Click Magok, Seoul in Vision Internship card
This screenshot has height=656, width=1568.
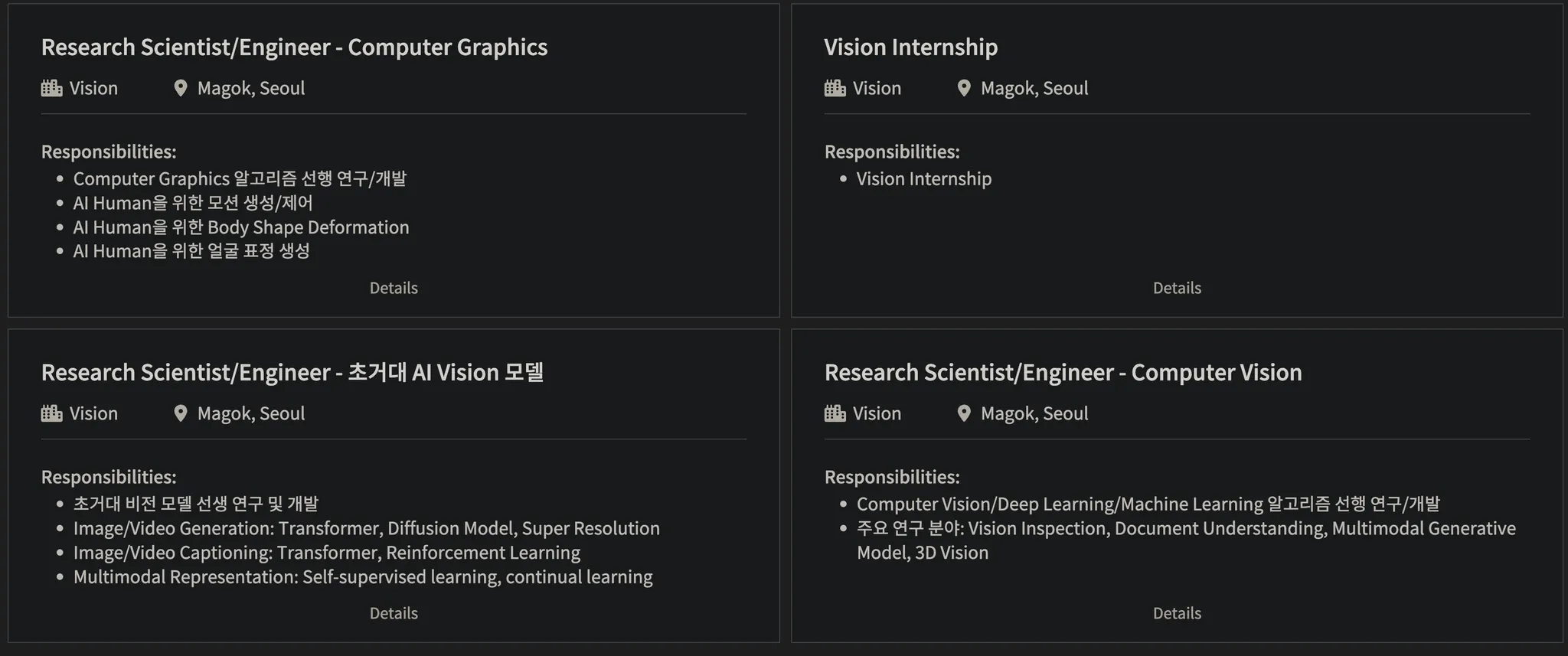click(x=1034, y=88)
